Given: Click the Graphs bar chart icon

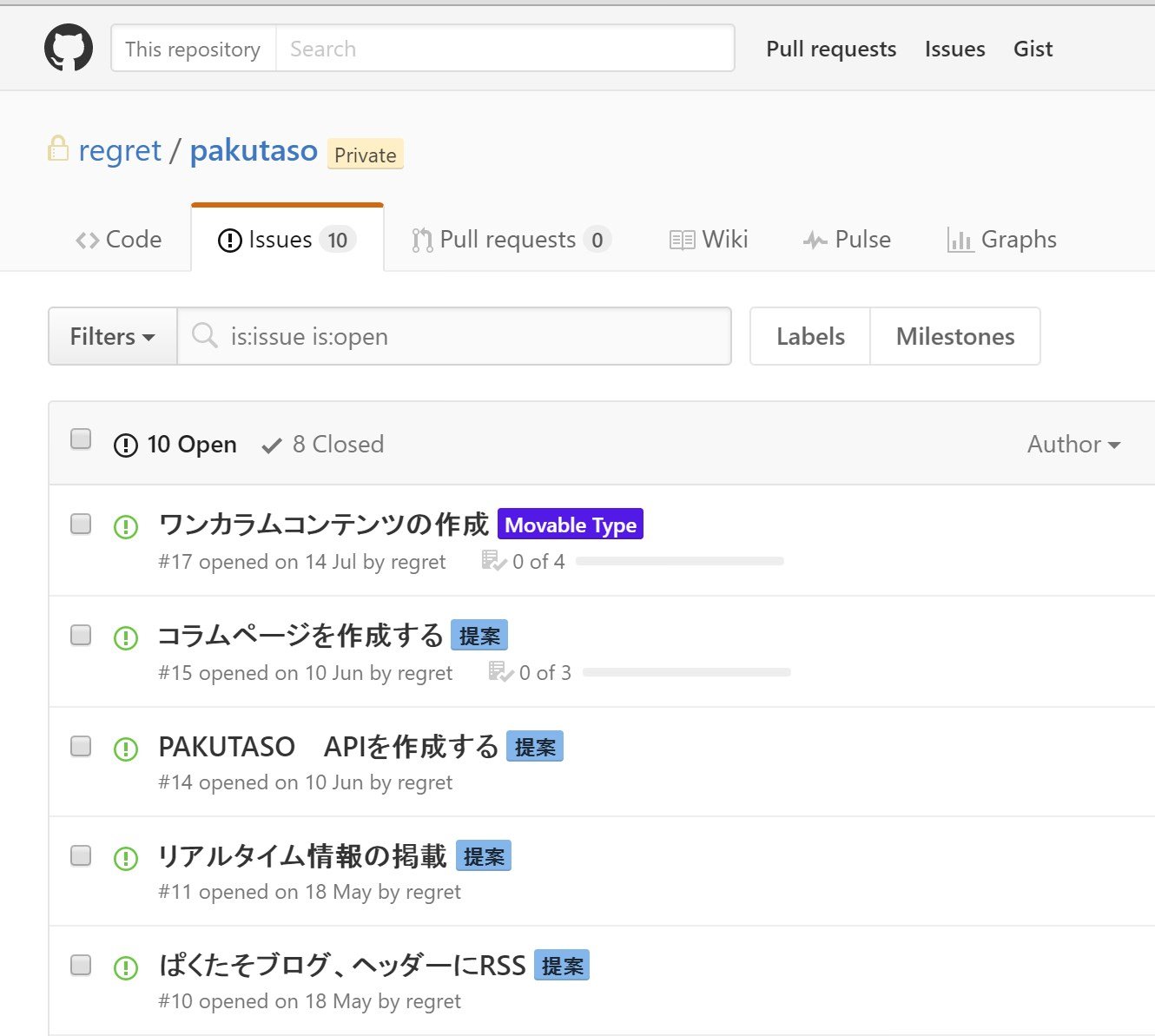Looking at the screenshot, I should [x=960, y=241].
